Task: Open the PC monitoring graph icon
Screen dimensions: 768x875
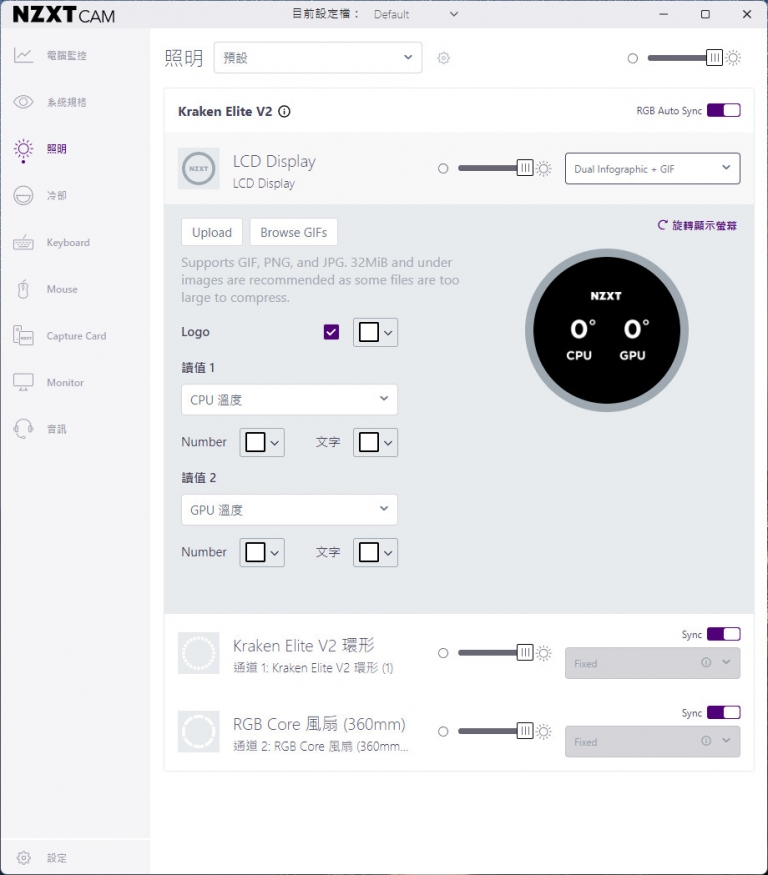Action: tap(23, 55)
